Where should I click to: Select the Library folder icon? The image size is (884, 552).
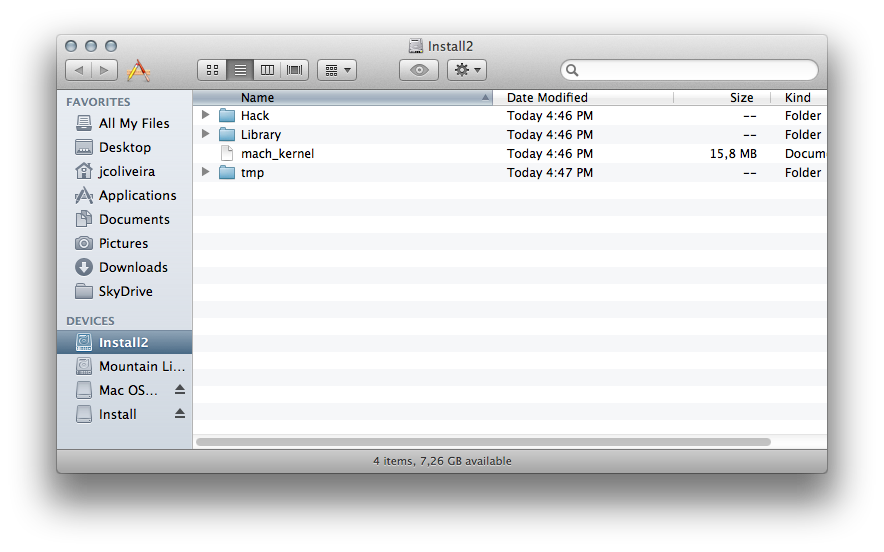coord(227,135)
